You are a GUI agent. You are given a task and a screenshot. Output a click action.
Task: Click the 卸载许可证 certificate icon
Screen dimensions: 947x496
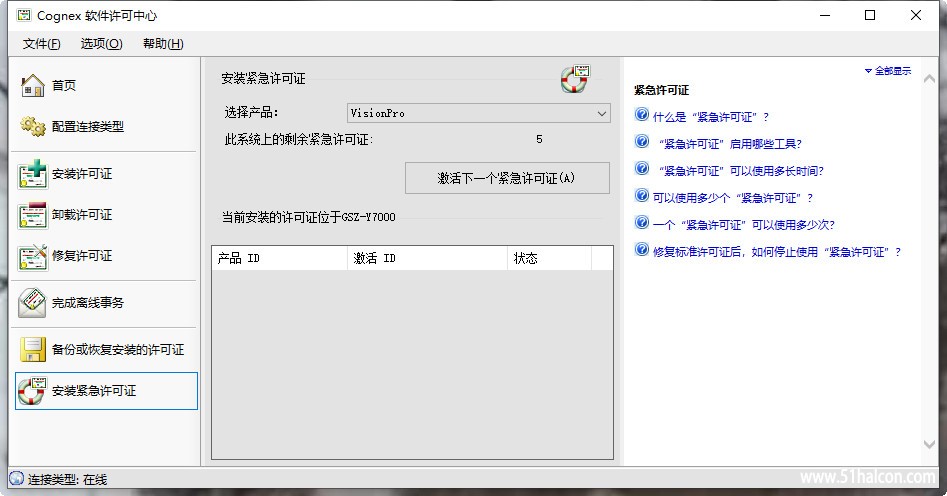pyautogui.click(x=33, y=215)
